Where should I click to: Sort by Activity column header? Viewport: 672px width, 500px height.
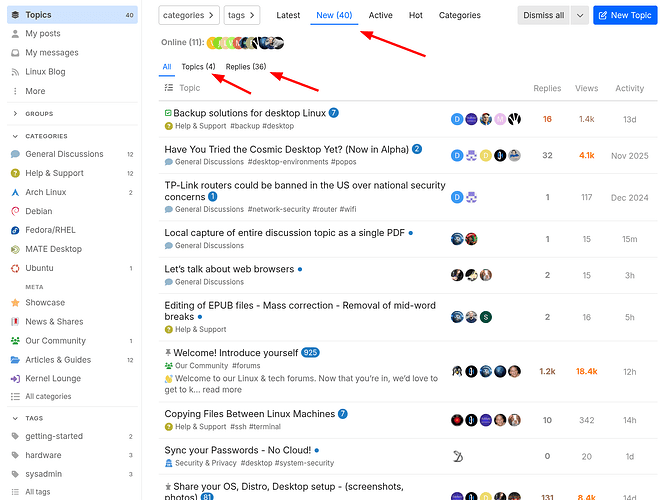click(630, 88)
